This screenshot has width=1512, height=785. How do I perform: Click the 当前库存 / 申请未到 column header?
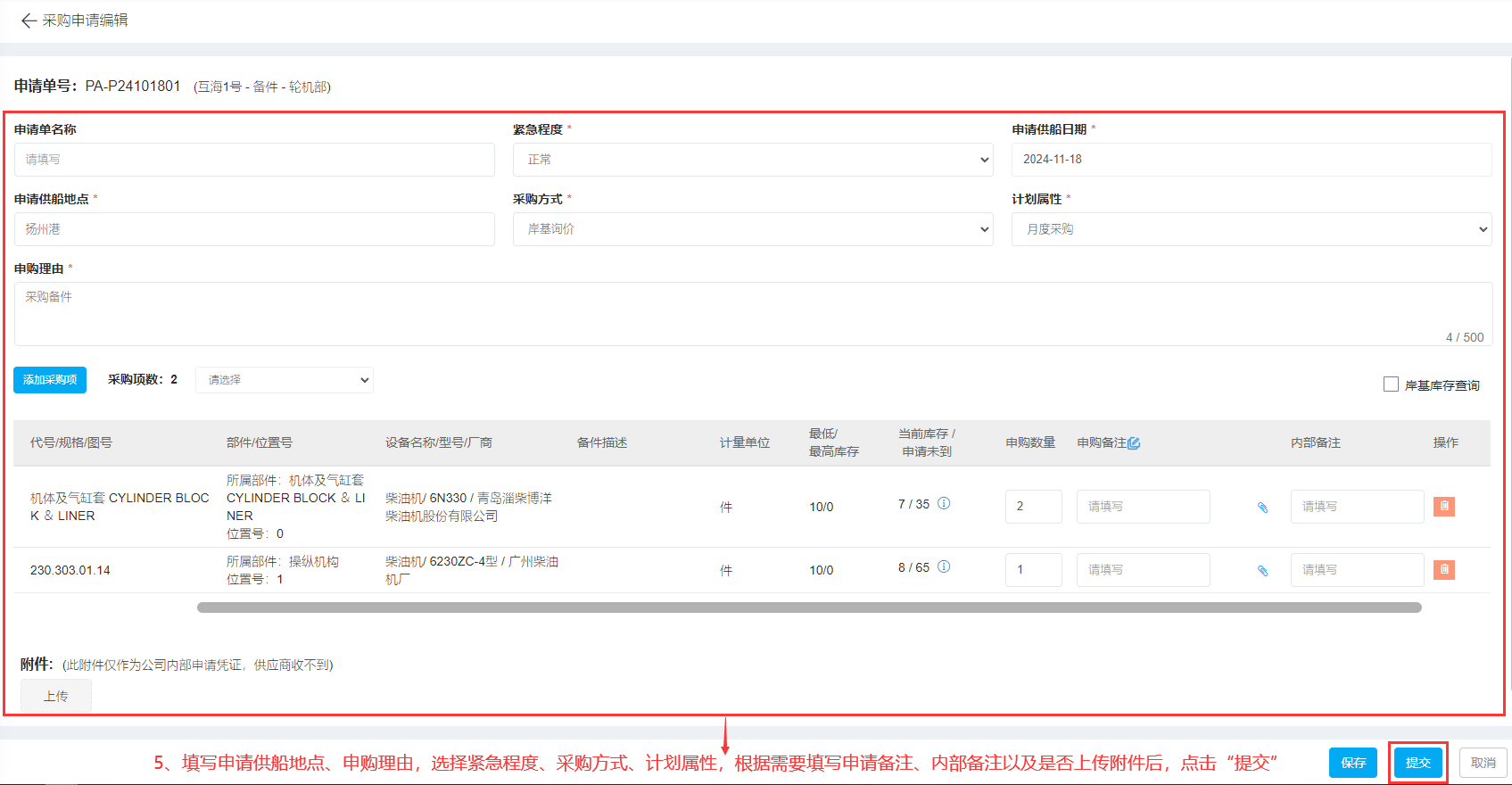pyautogui.click(x=927, y=442)
